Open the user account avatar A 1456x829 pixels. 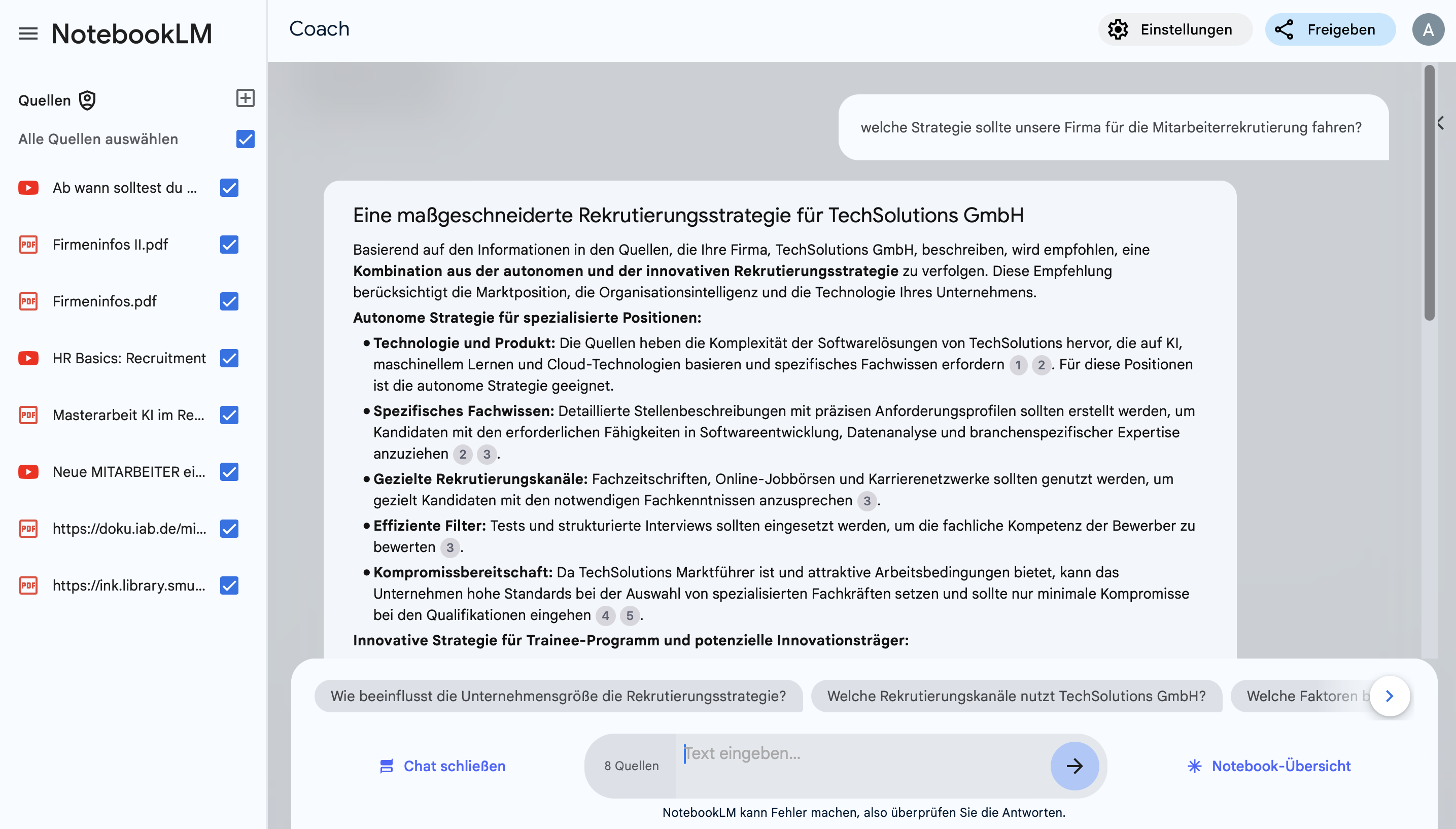click(x=1428, y=29)
